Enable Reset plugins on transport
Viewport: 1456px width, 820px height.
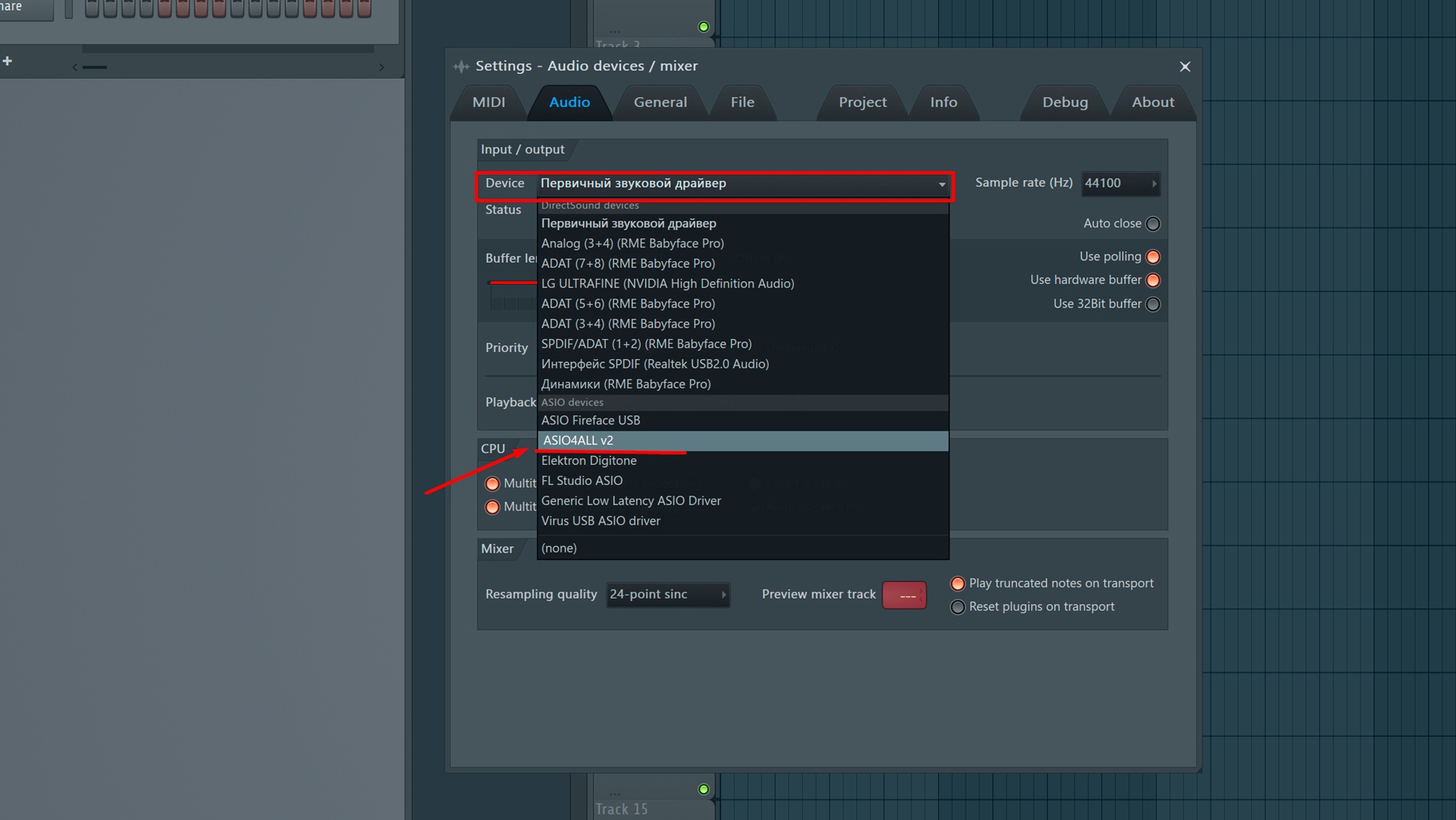(957, 607)
